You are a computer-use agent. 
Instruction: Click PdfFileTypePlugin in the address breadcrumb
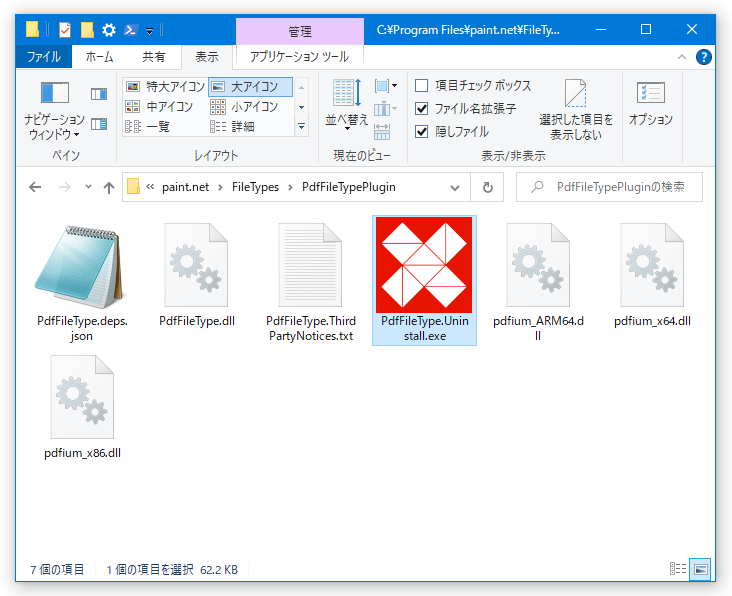[349, 187]
